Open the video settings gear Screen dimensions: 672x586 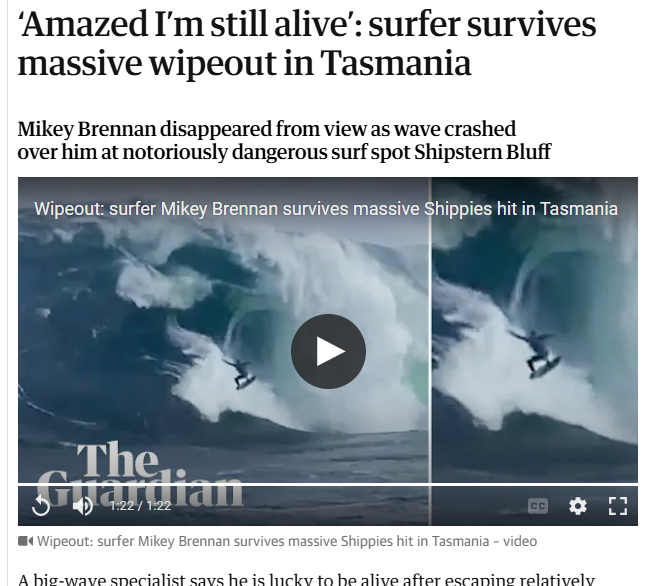click(578, 506)
